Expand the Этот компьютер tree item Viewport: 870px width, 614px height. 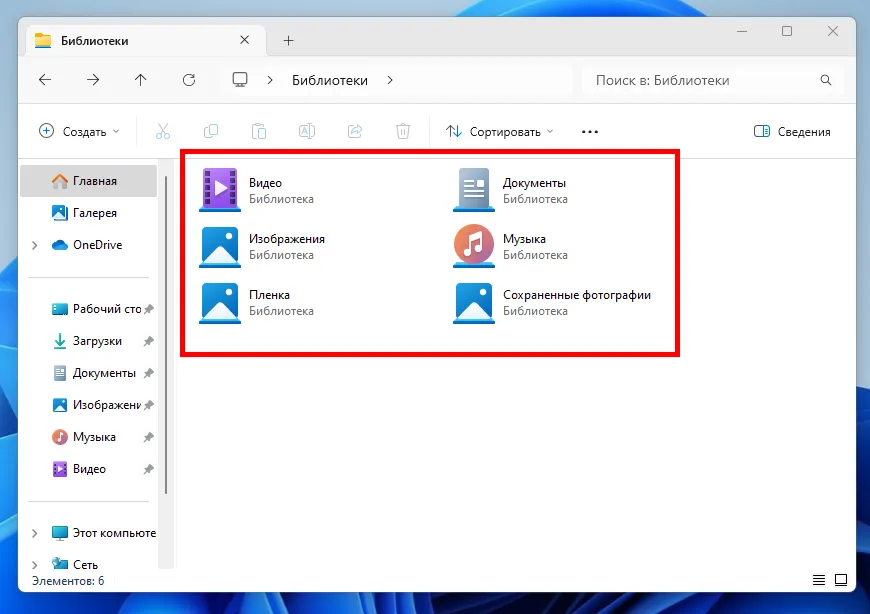click(x=33, y=533)
